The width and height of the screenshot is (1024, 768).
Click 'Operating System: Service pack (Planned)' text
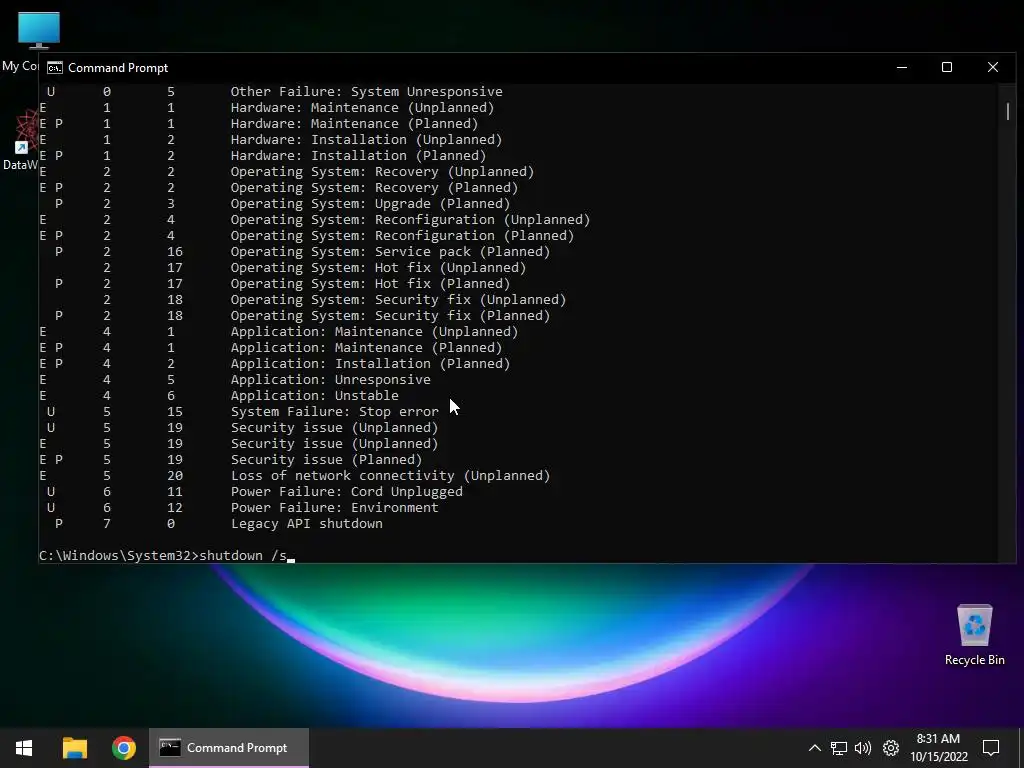tap(391, 251)
